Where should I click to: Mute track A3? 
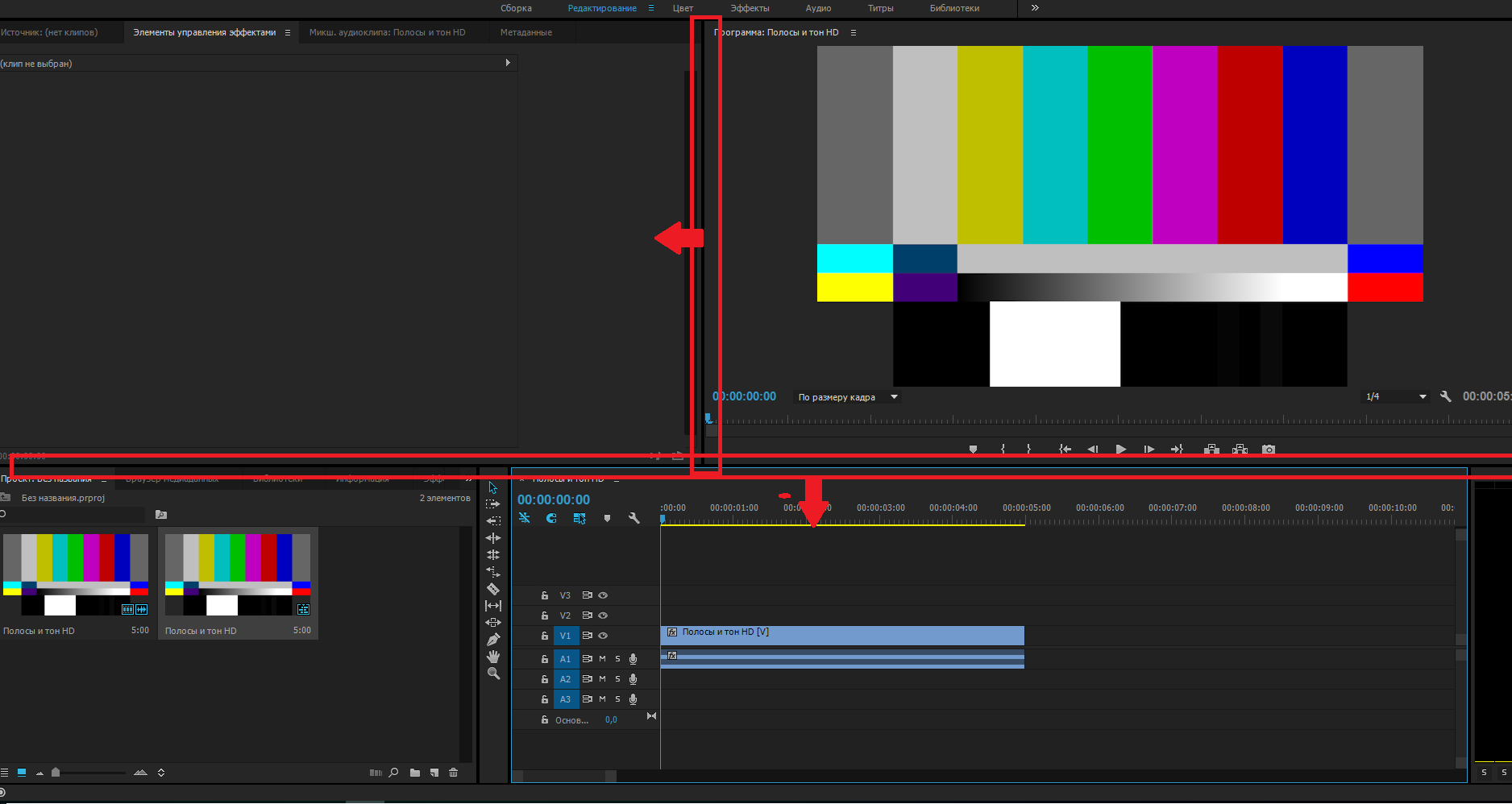click(x=602, y=699)
